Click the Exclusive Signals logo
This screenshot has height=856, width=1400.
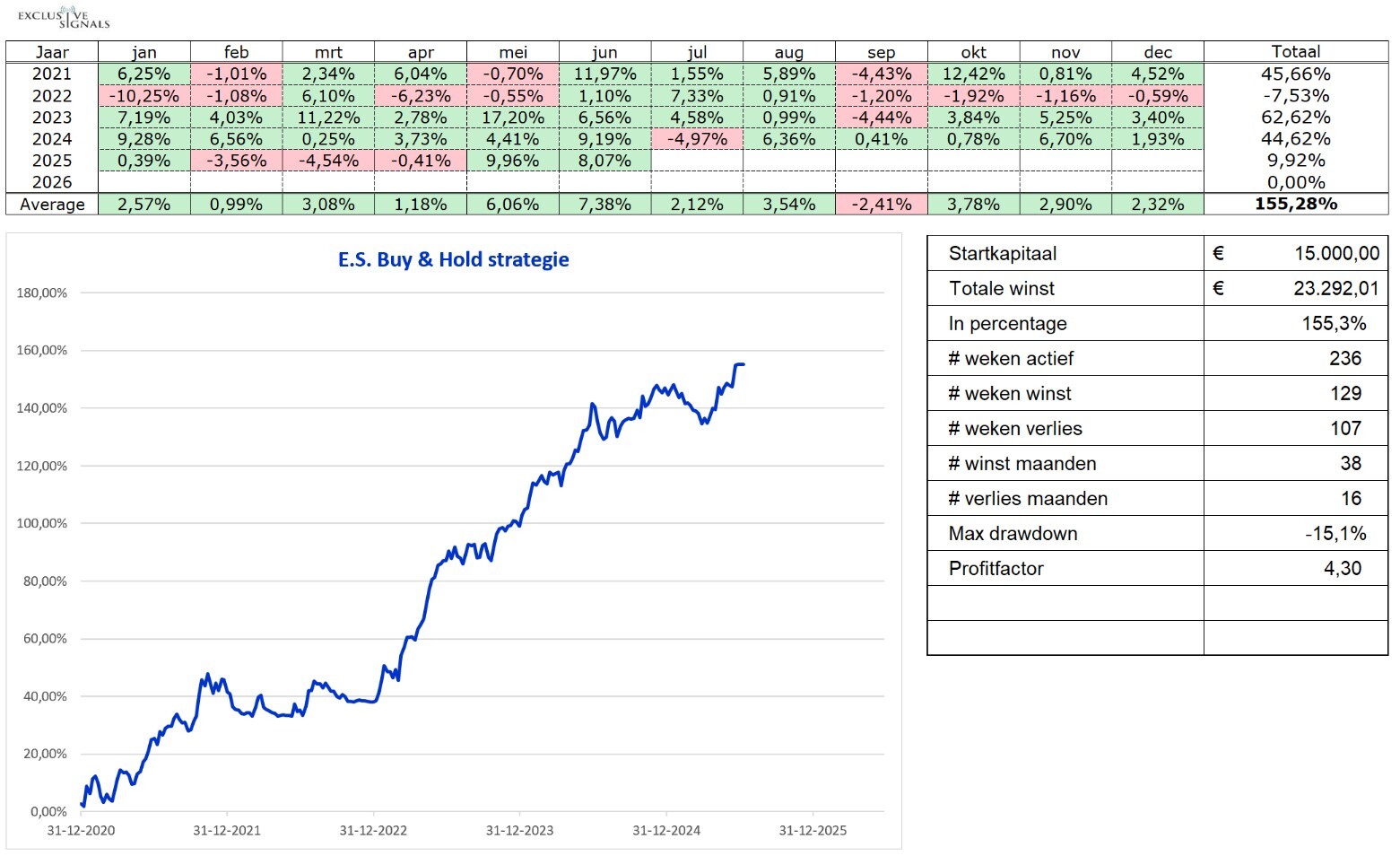(63, 18)
